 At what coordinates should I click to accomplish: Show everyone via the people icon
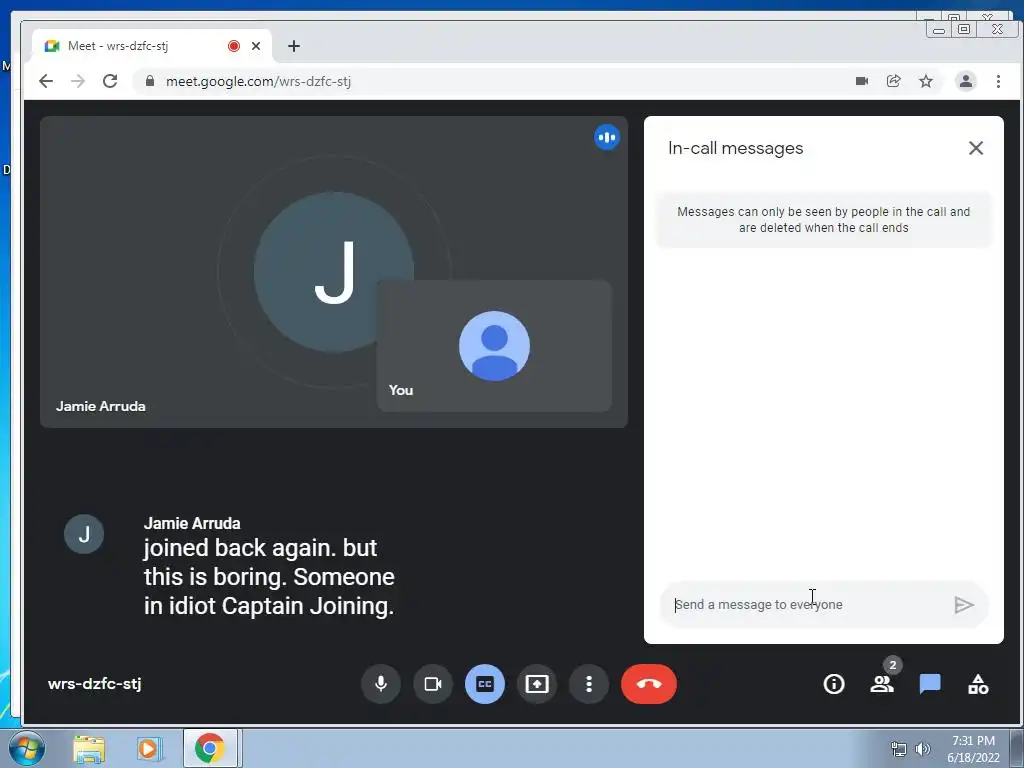point(882,684)
